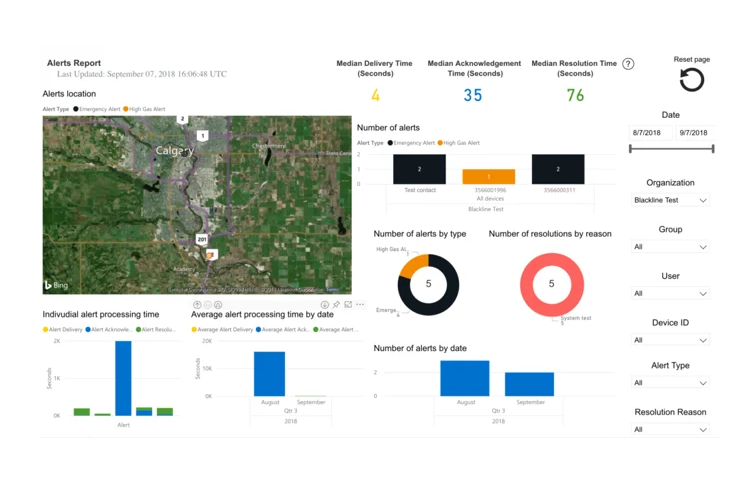This screenshot has width=750, height=501.
Task: Expand hierarchy level on average chart
Action: pos(218,305)
